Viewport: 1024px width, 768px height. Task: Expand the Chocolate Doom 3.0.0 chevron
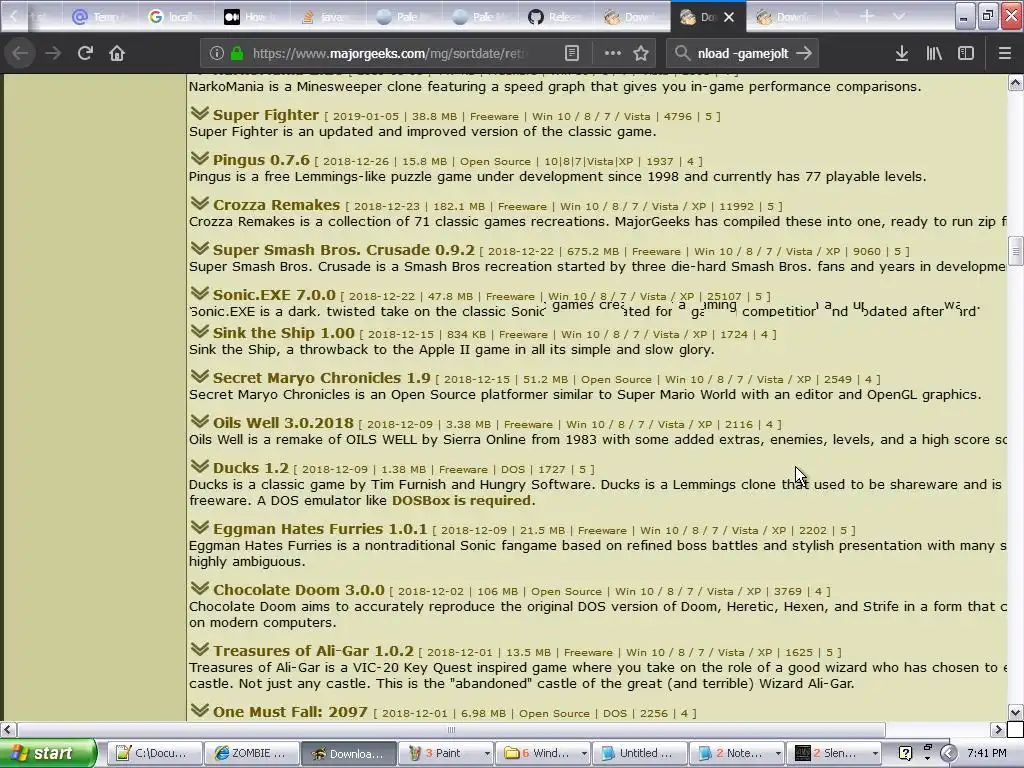200,588
